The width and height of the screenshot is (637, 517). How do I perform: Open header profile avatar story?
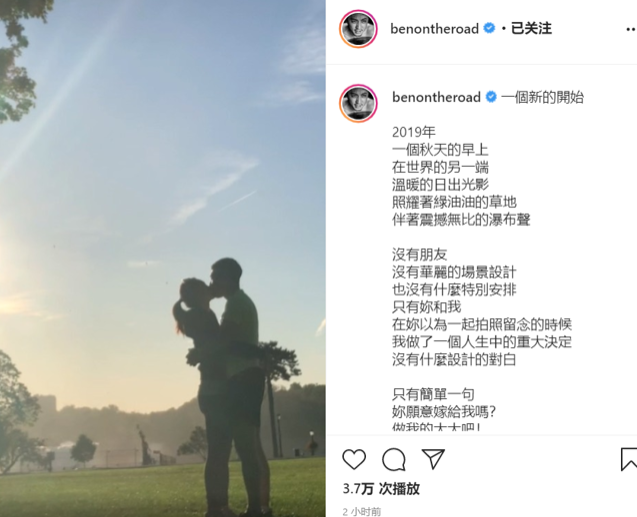coord(358,29)
